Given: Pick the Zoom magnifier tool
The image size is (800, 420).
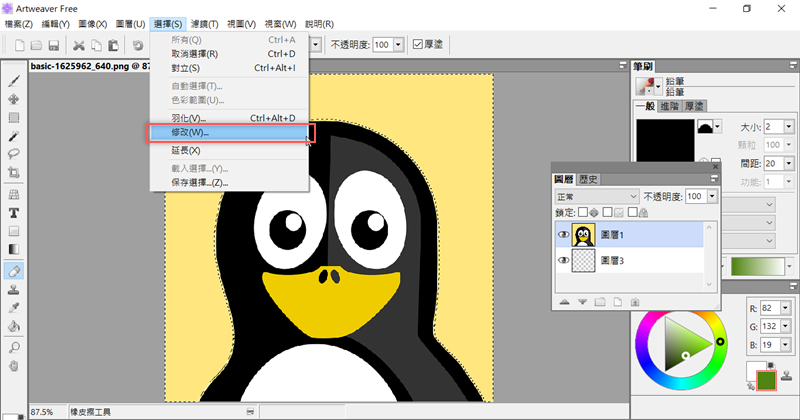Looking at the screenshot, I should tap(14, 347).
